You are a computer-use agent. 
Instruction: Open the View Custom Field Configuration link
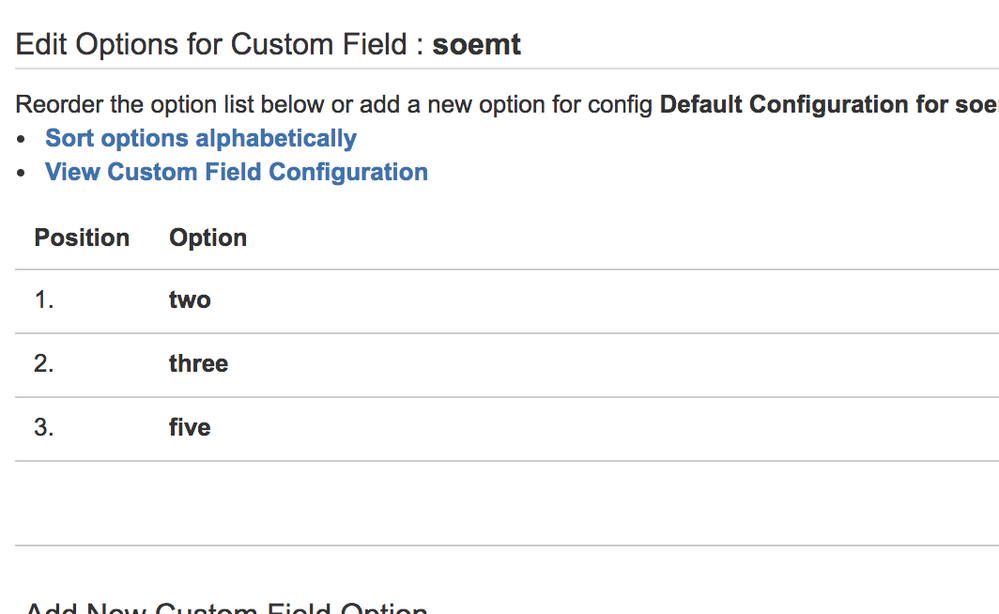(236, 172)
